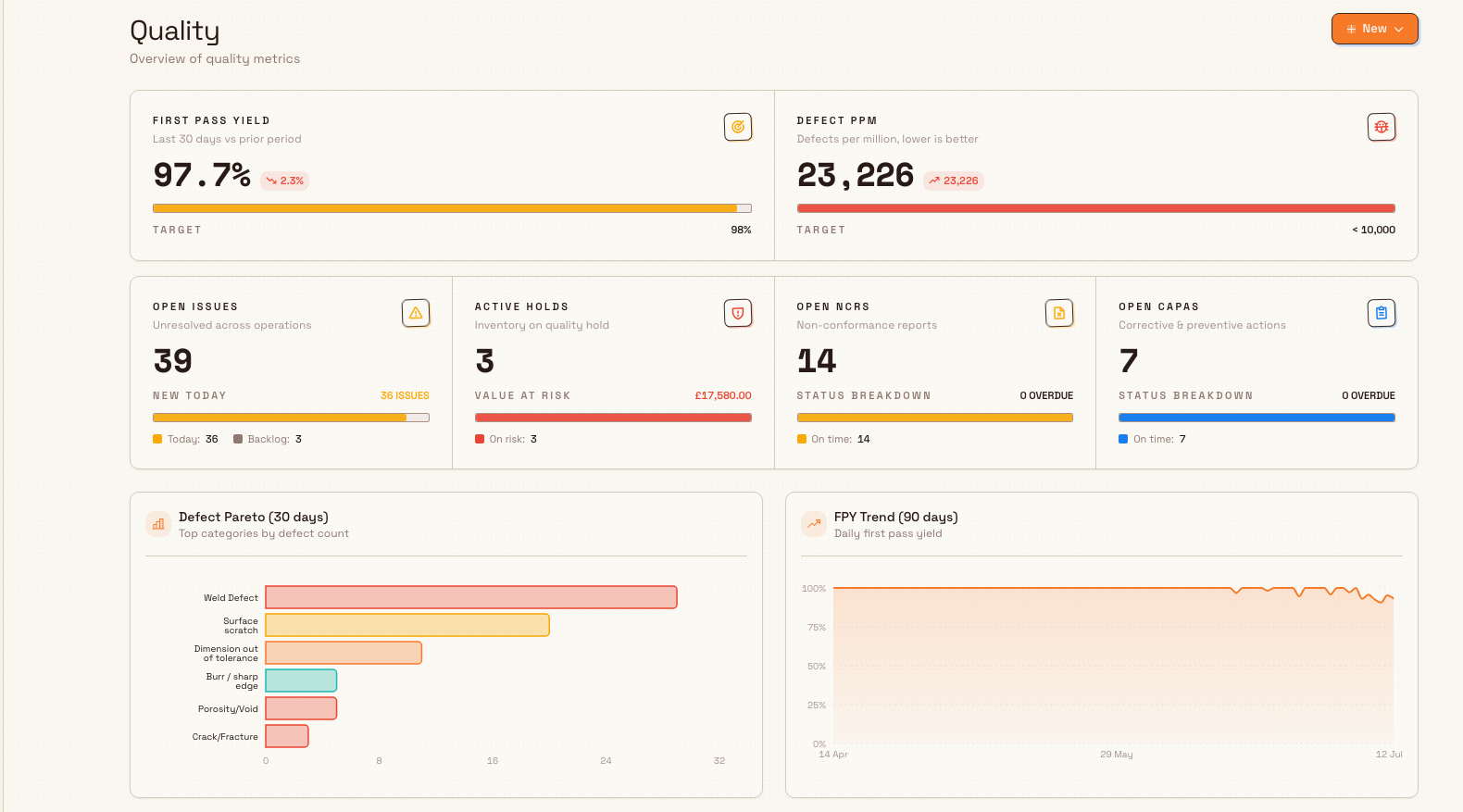Click the Porosity/Void bar
The width and height of the screenshot is (1463, 812).
click(301, 708)
